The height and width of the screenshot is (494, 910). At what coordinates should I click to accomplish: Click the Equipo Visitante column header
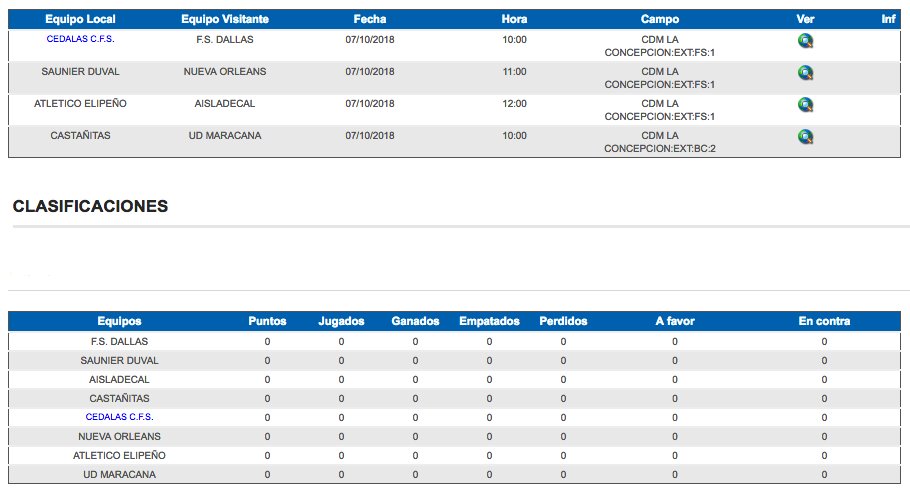225,19
